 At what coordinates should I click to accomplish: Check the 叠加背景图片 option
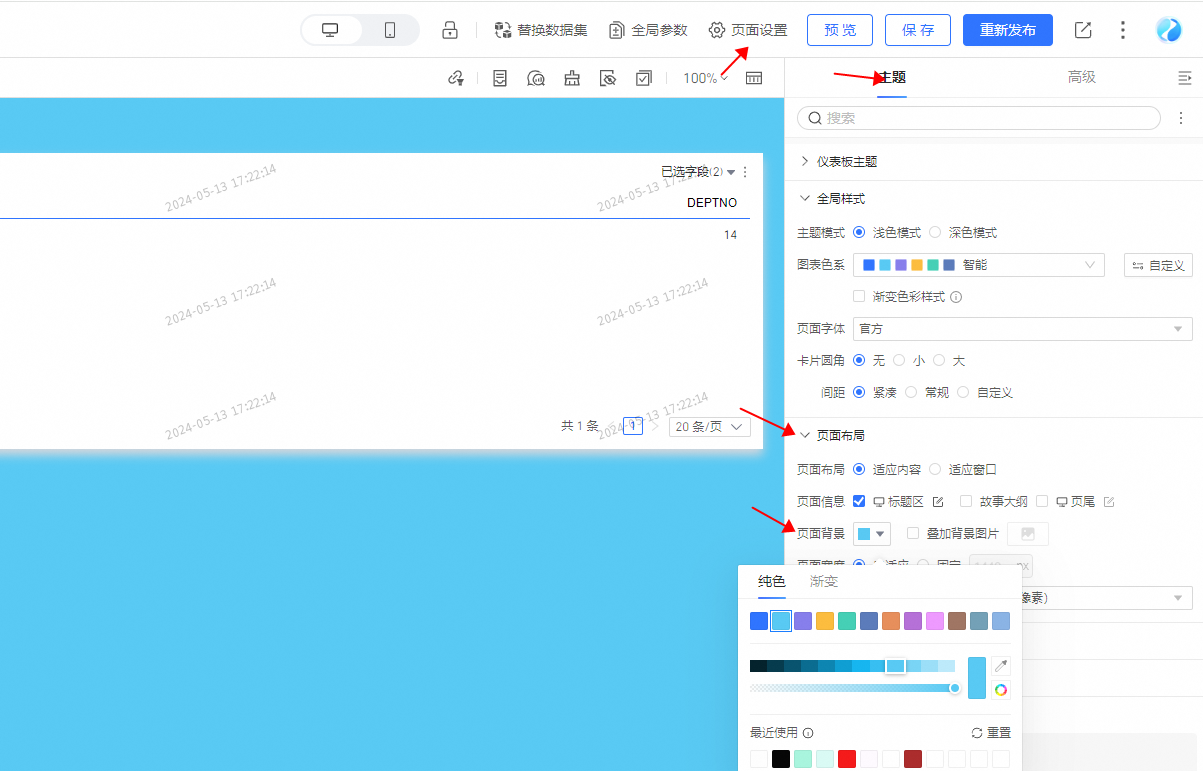[913, 534]
